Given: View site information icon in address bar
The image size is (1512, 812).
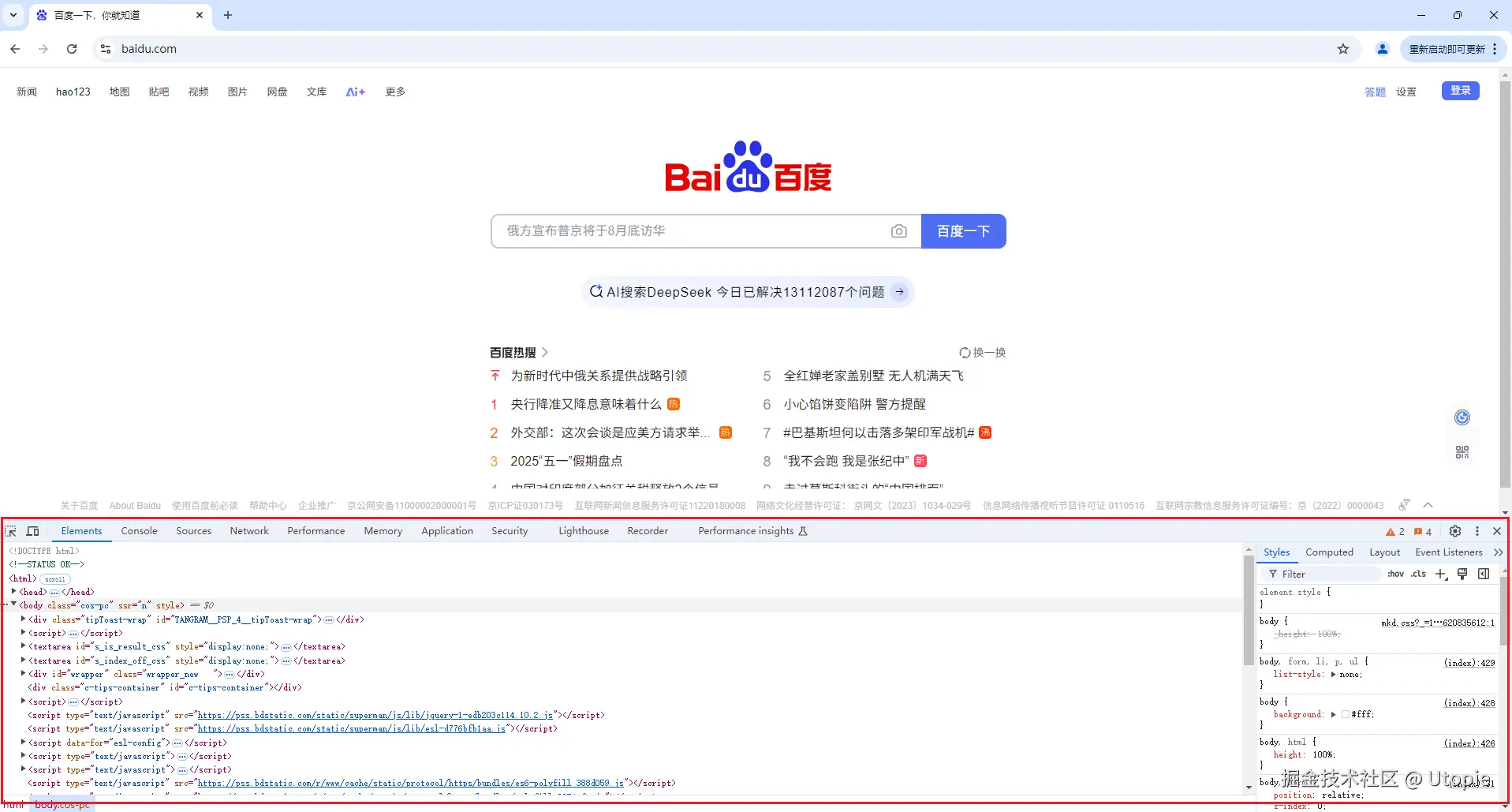Looking at the screenshot, I should (x=106, y=49).
